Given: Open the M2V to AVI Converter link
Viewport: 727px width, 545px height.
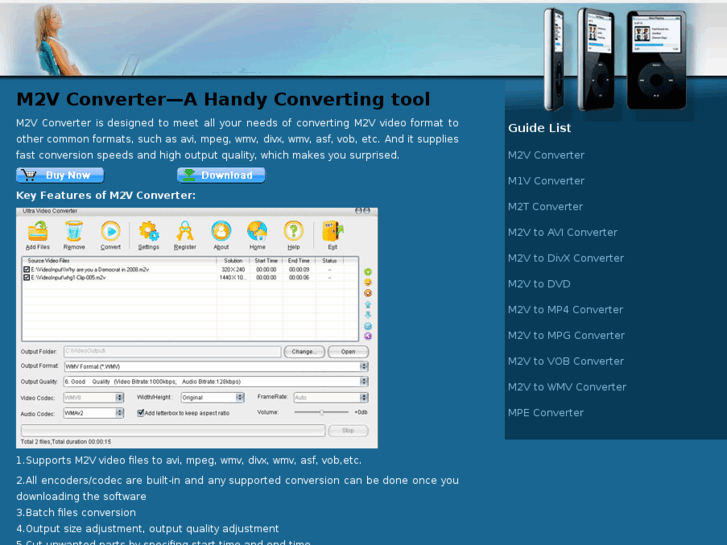Looking at the screenshot, I should pyautogui.click(x=562, y=232).
